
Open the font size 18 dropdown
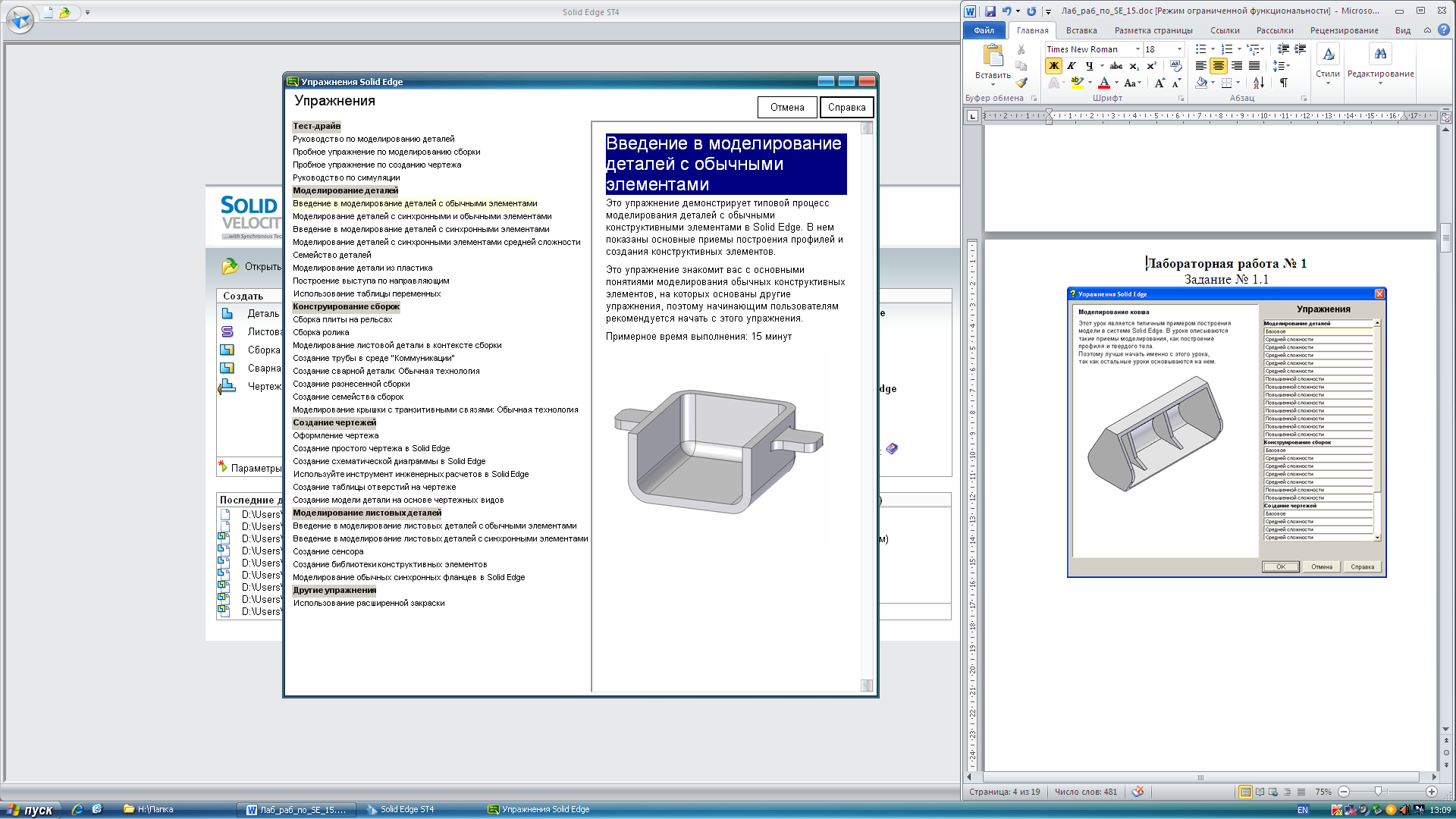(x=1179, y=49)
